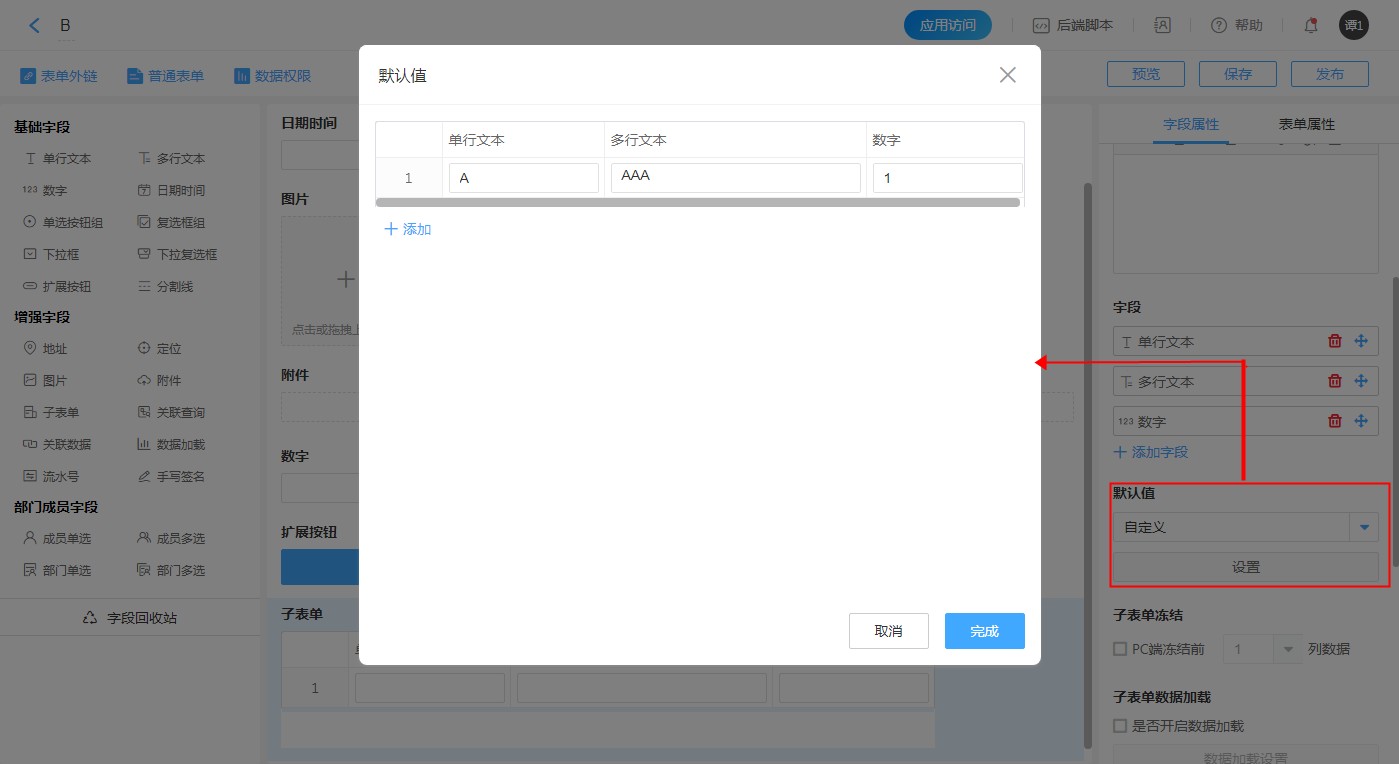Click the notification bell icon
Screen dimensions: 1399x764
1310,26
